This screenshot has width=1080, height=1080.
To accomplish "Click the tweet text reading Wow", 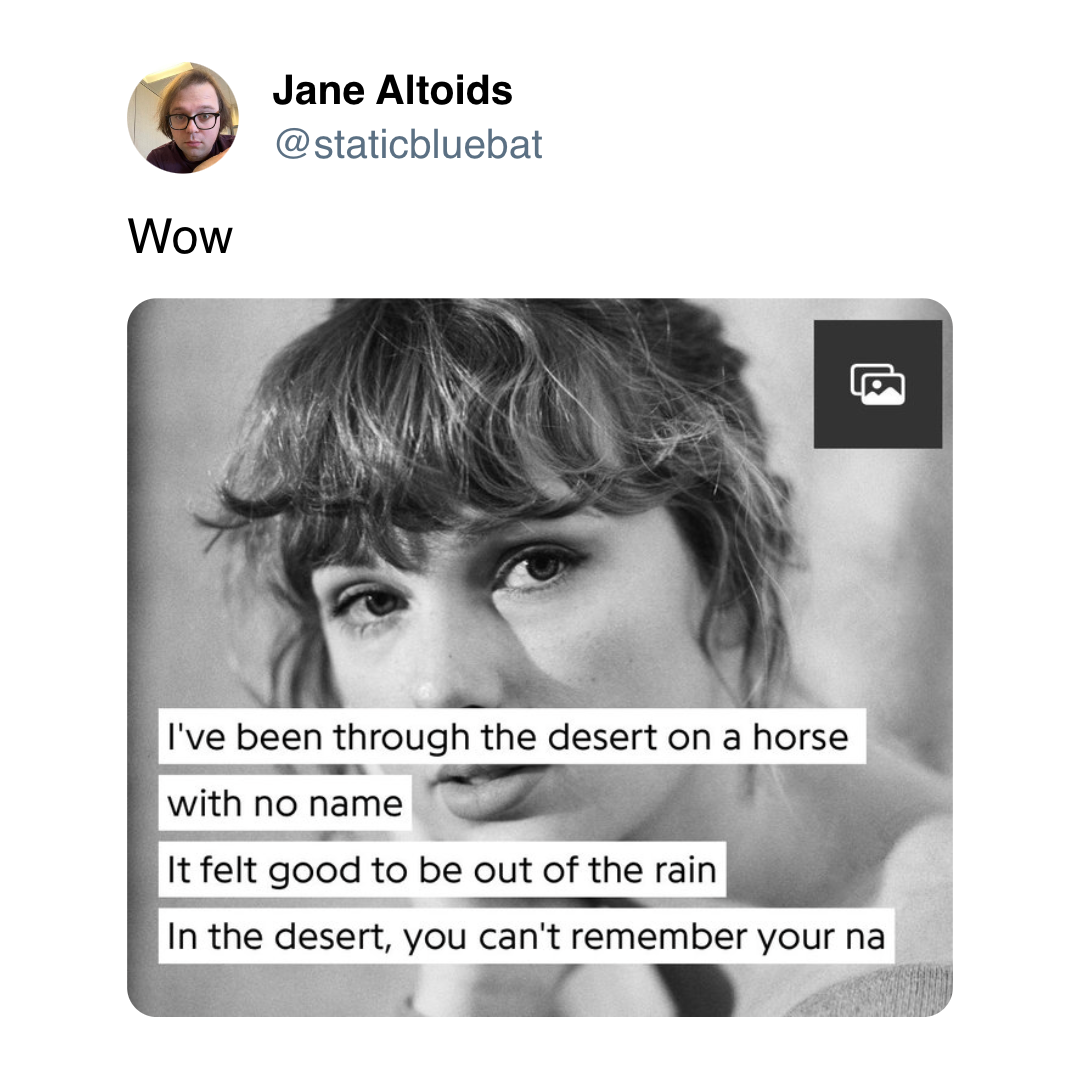I will (x=180, y=236).
